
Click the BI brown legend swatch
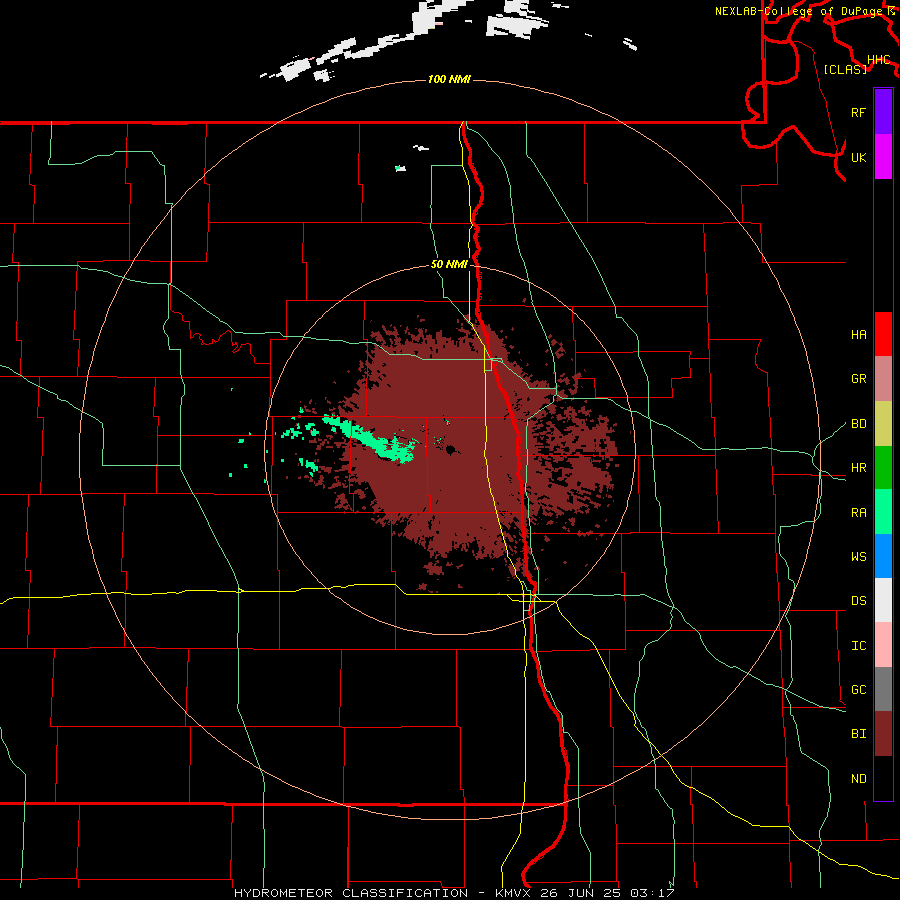(x=883, y=734)
